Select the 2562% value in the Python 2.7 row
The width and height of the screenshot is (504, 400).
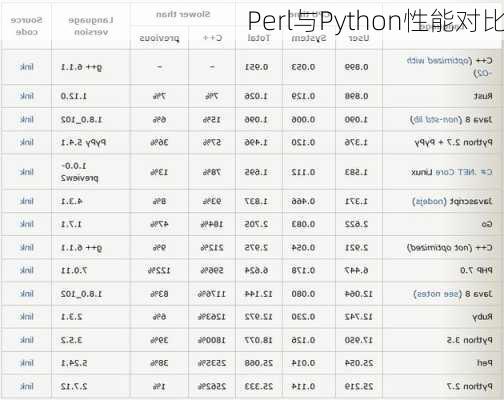click(x=212, y=386)
